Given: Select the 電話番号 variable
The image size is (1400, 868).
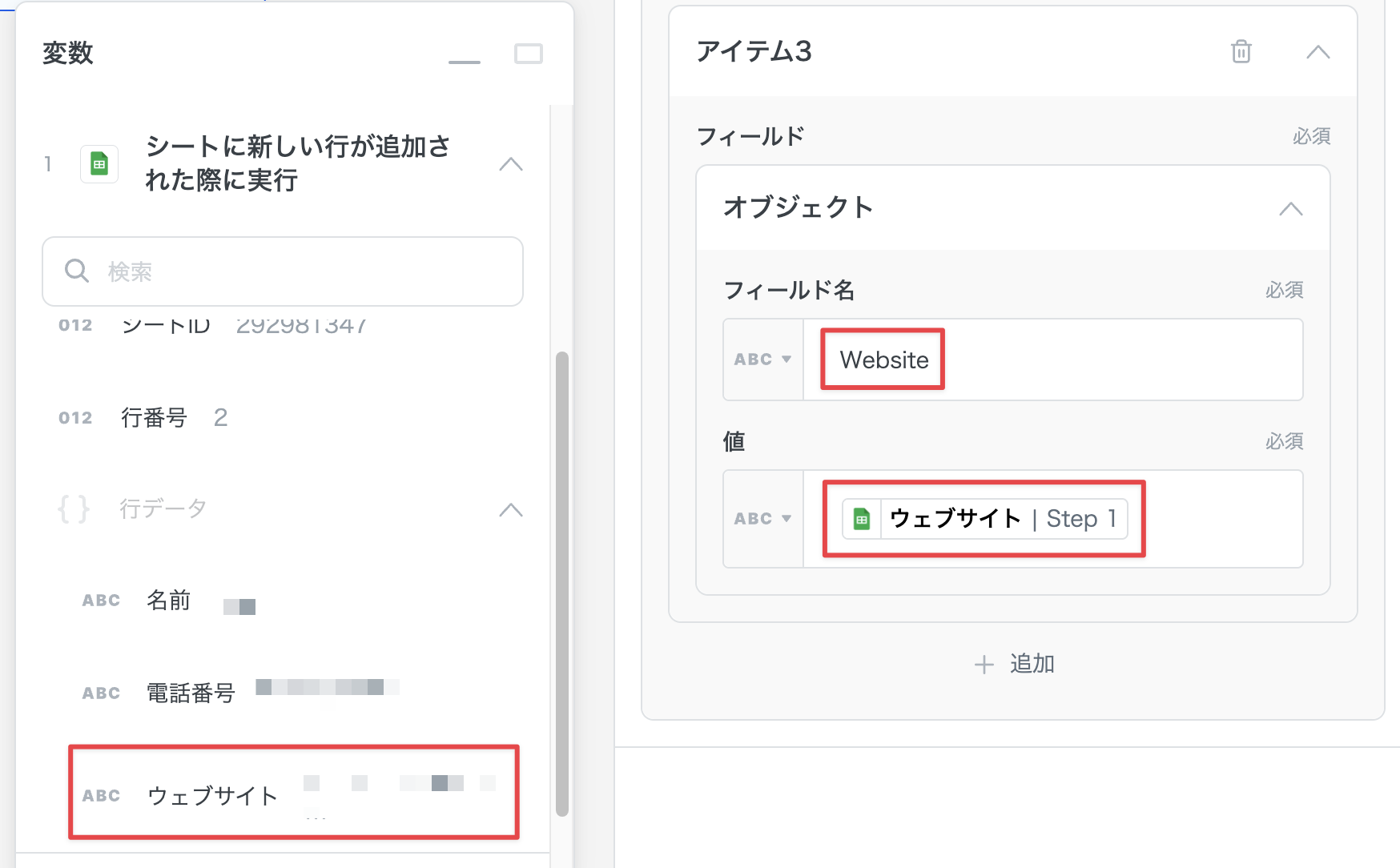Looking at the screenshot, I should (x=191, y=693).
